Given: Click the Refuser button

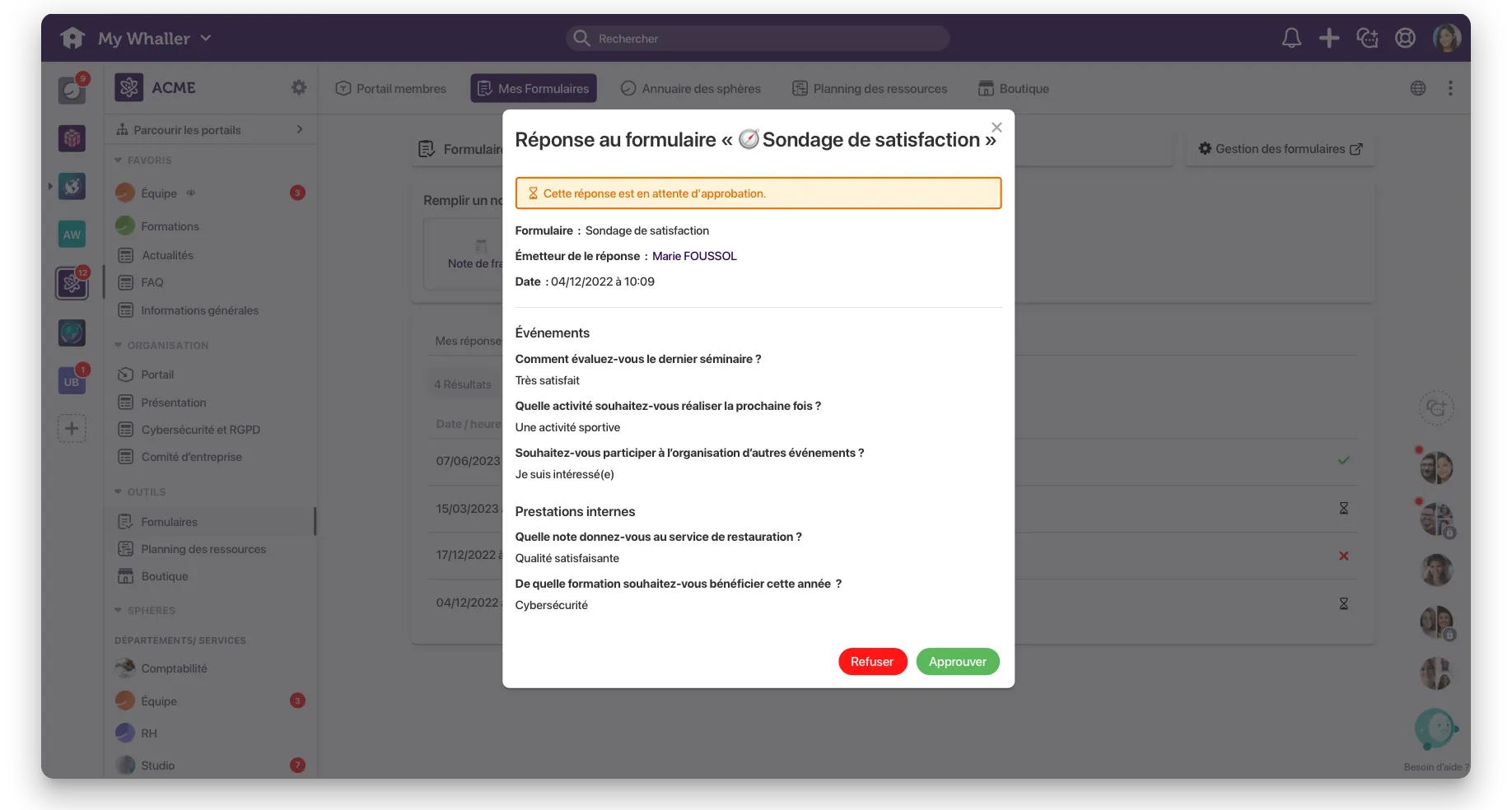Looking at the screenshot, I should (x=872, y=662).
